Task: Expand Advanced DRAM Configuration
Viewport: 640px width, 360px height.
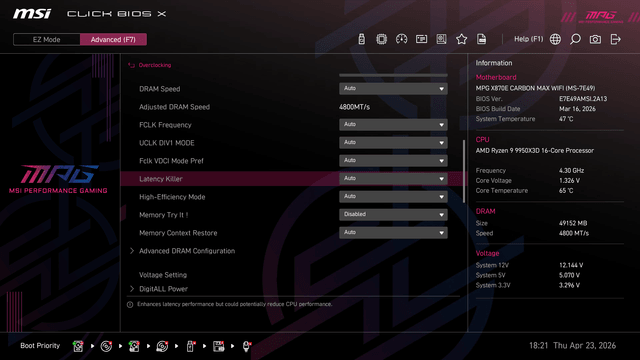Action: tap(187, 251)
